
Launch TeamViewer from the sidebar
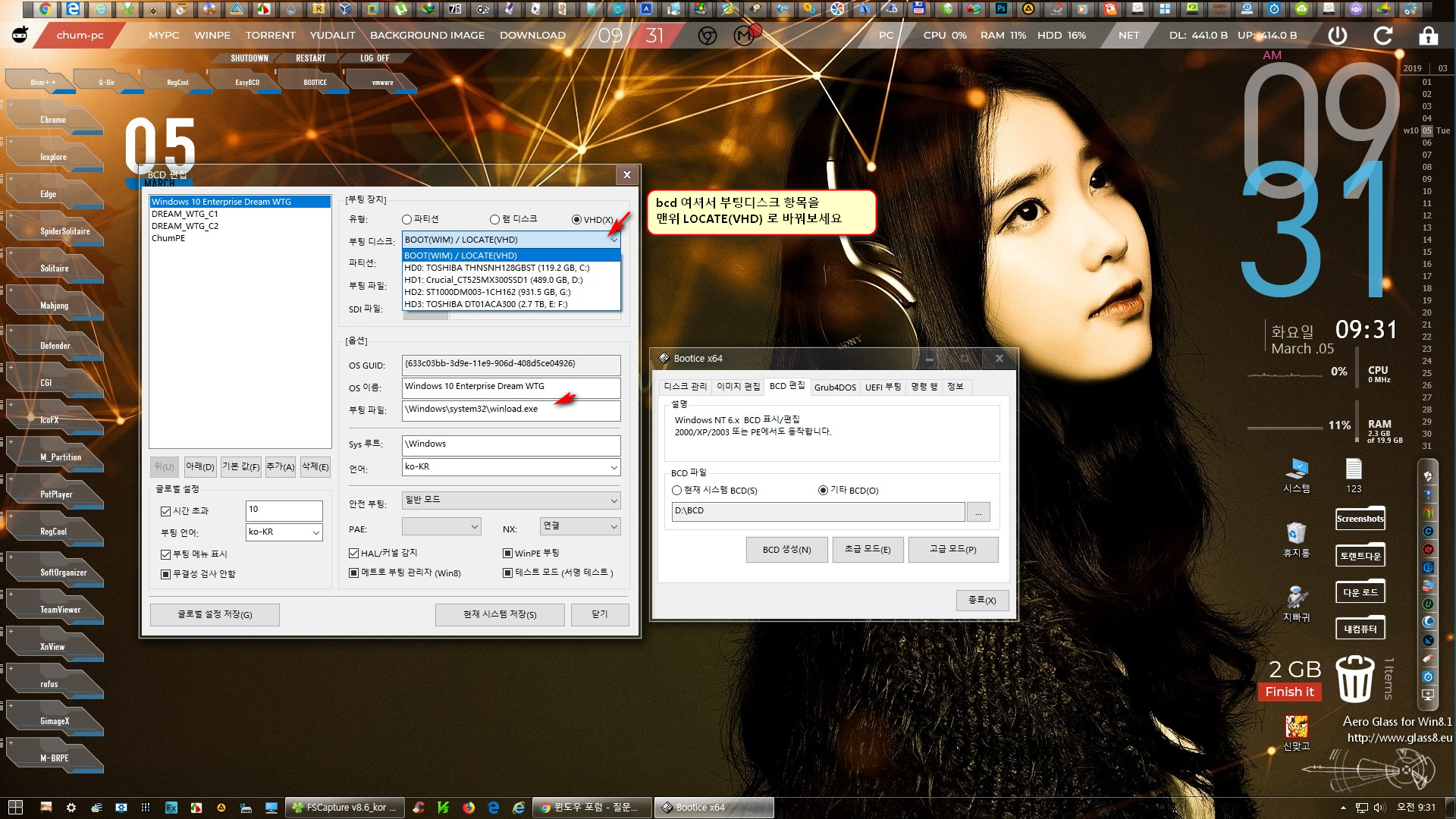60,610
